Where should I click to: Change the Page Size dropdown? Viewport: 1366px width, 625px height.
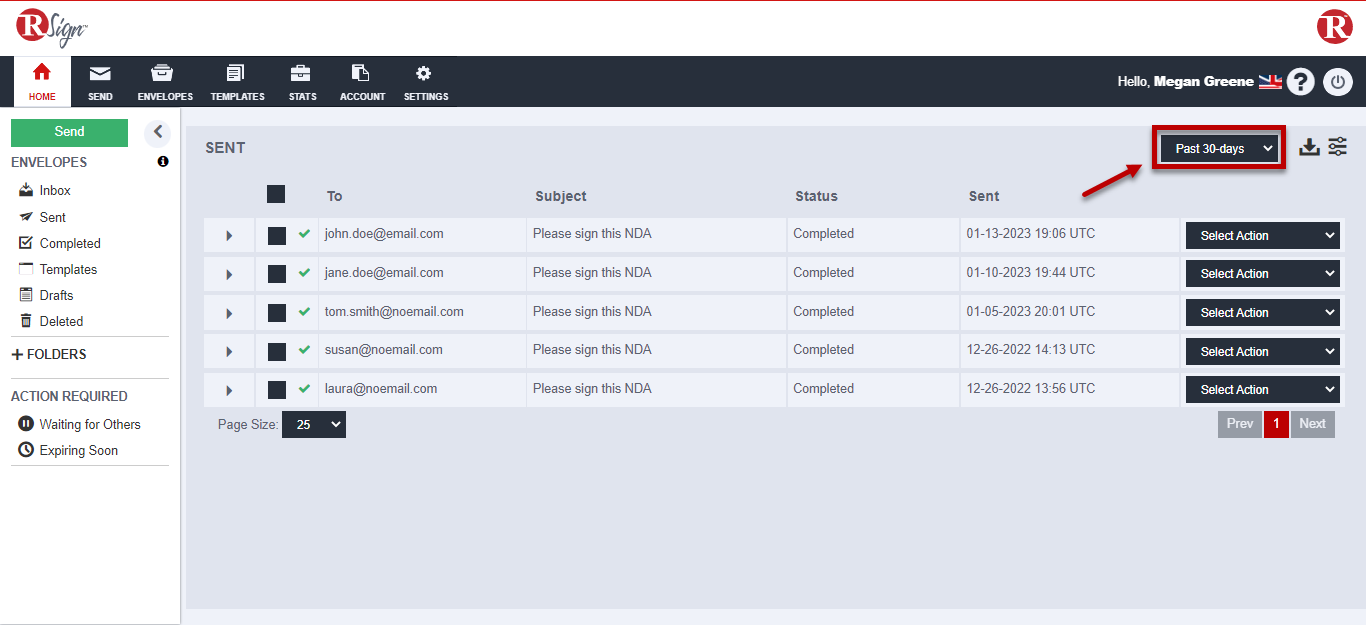pyautogui.click(x=313, y=425)
